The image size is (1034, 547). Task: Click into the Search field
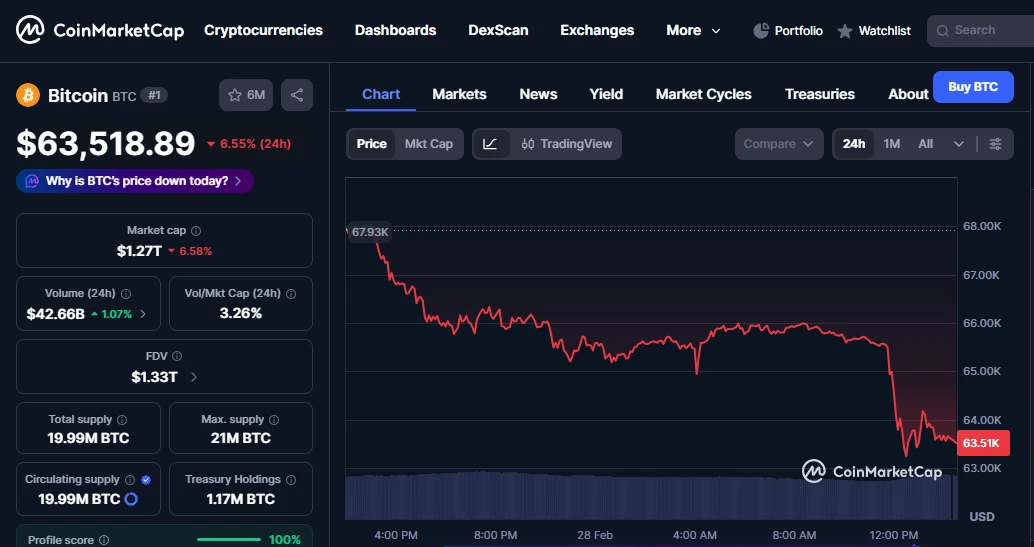tap(981, 30)
